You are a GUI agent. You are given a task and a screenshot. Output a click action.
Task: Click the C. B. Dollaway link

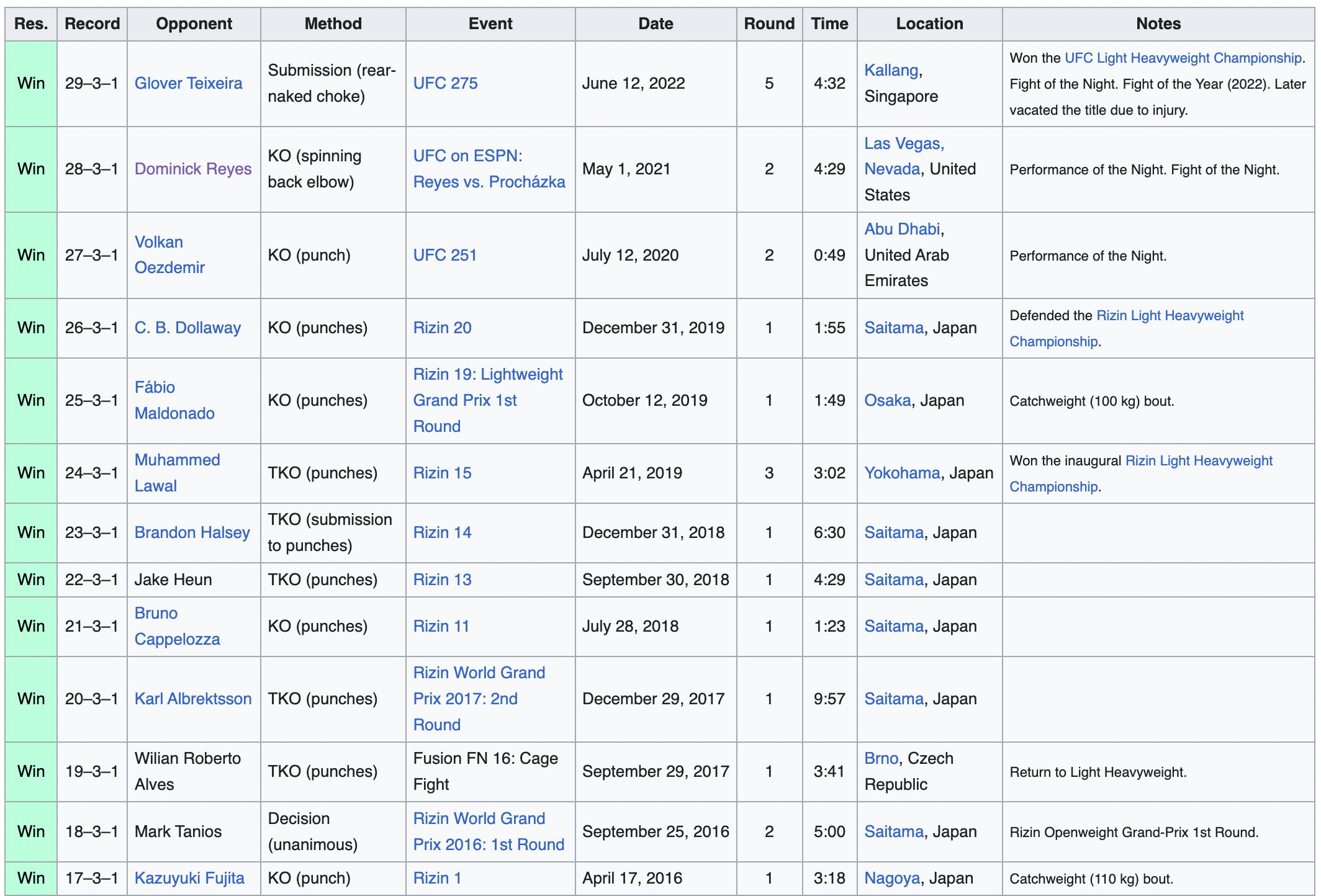coord(187,328)
